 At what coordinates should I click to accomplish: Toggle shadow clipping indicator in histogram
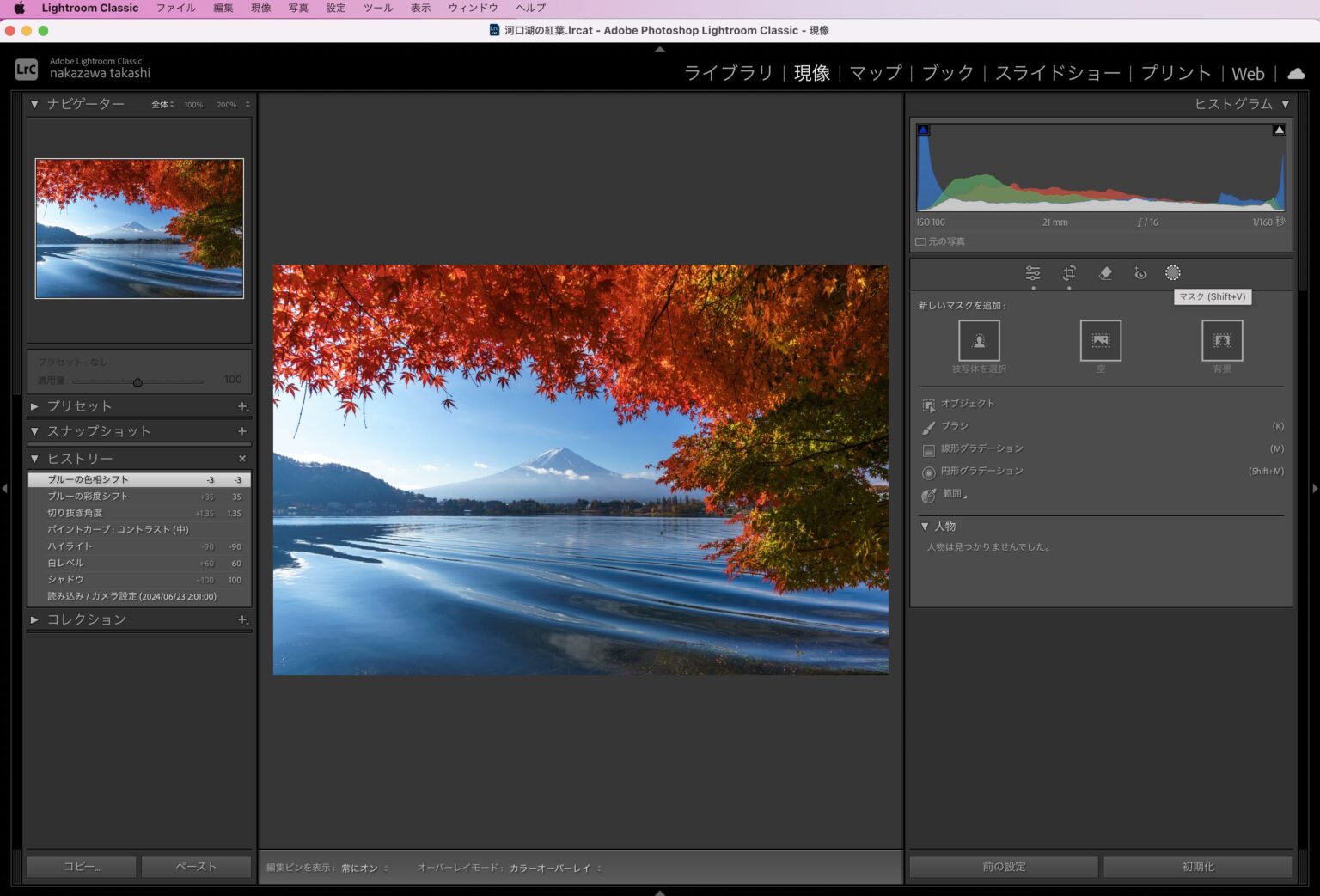tap(924, 131)
